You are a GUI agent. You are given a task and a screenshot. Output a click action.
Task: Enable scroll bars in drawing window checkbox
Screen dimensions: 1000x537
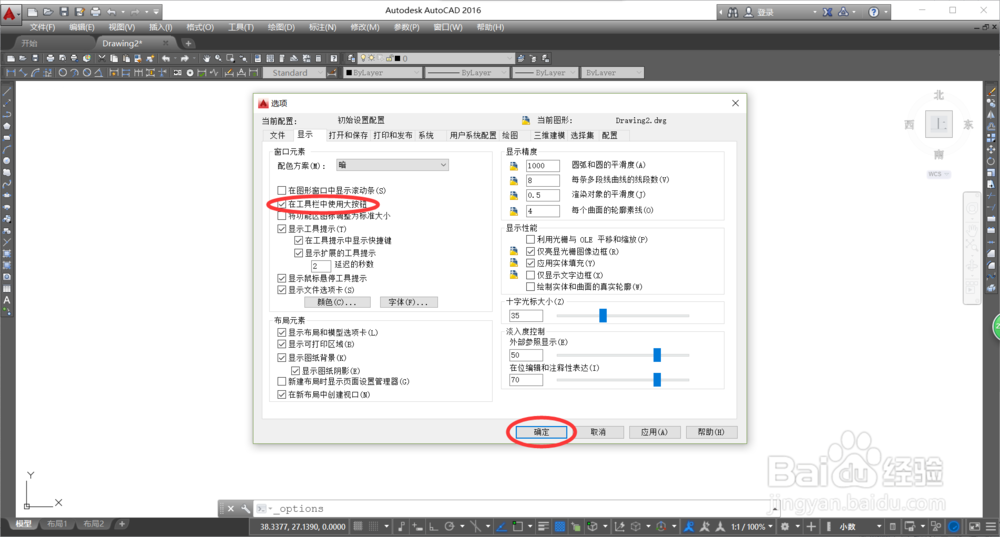coord(282,190)
